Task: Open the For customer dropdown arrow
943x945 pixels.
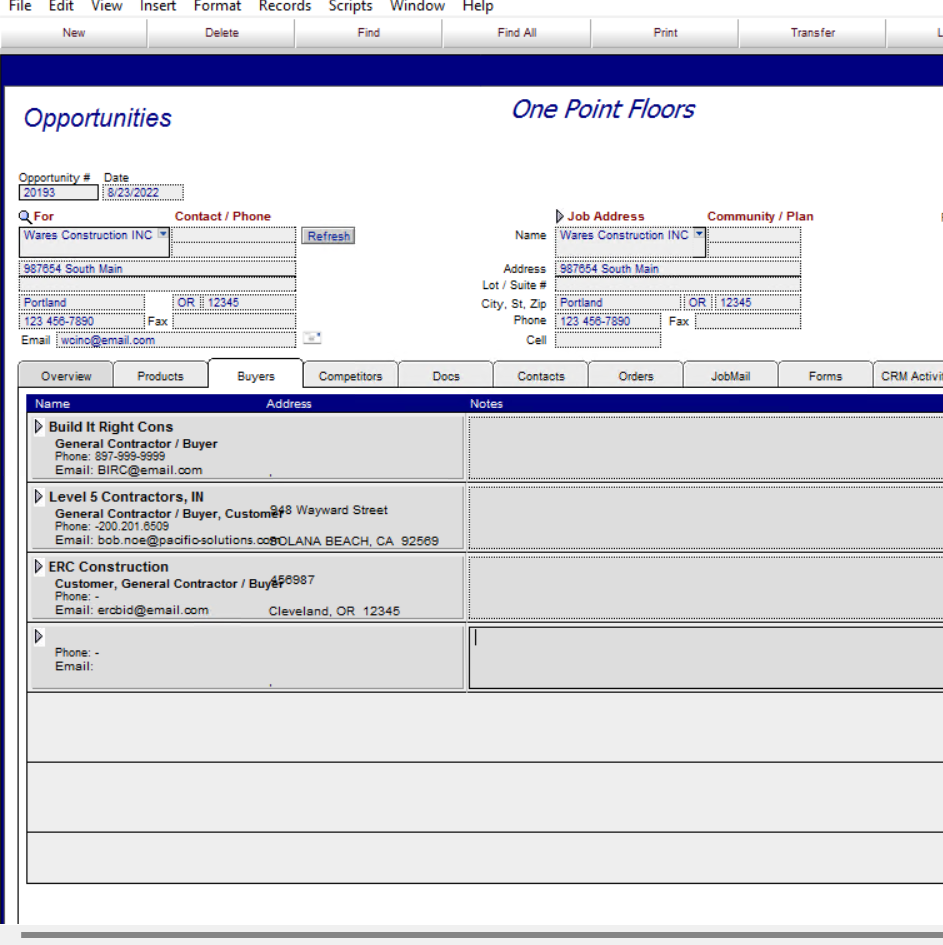Action: coord(163,234)
